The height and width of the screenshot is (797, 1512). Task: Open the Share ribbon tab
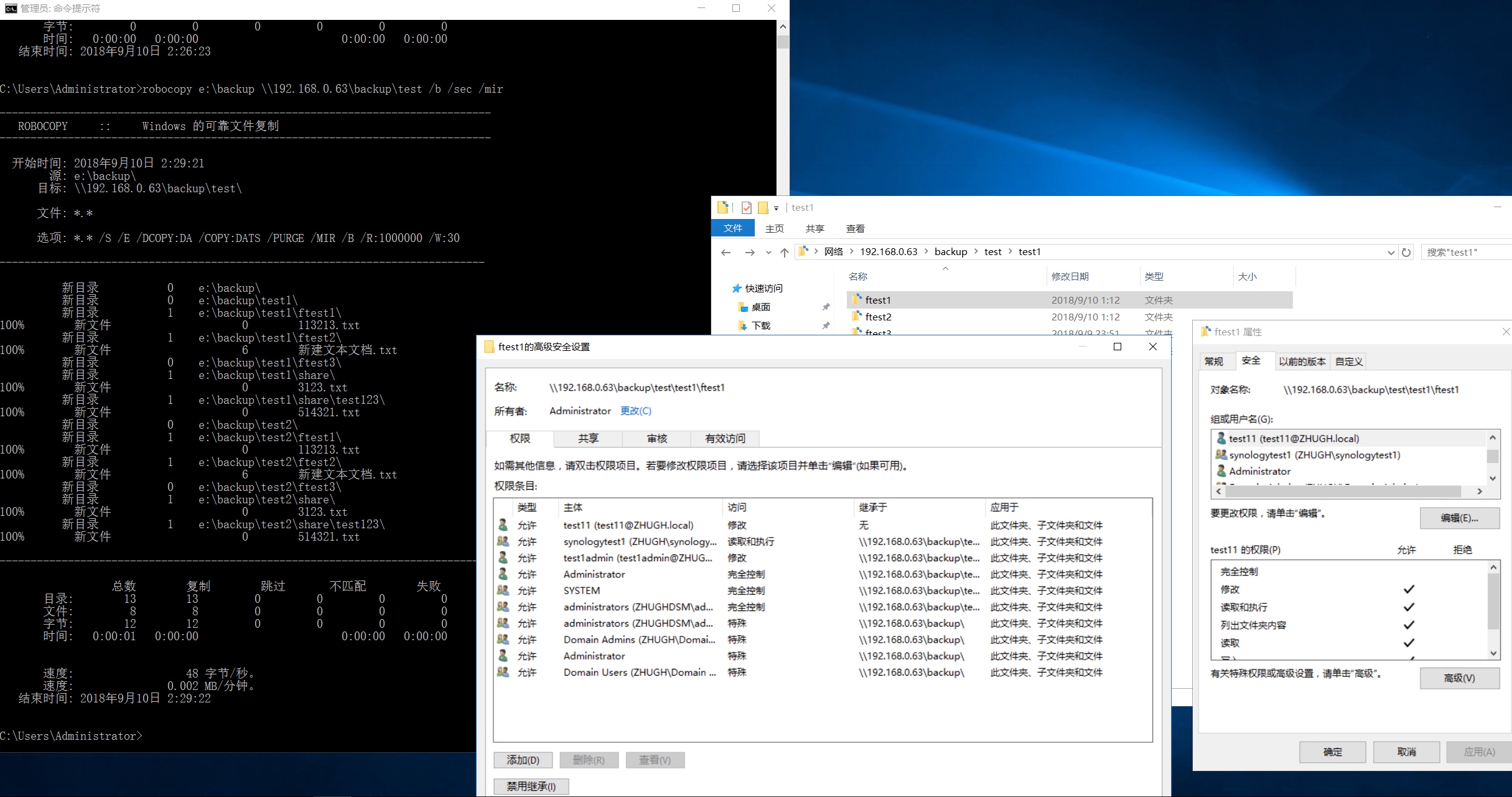[x=814, y=228]
